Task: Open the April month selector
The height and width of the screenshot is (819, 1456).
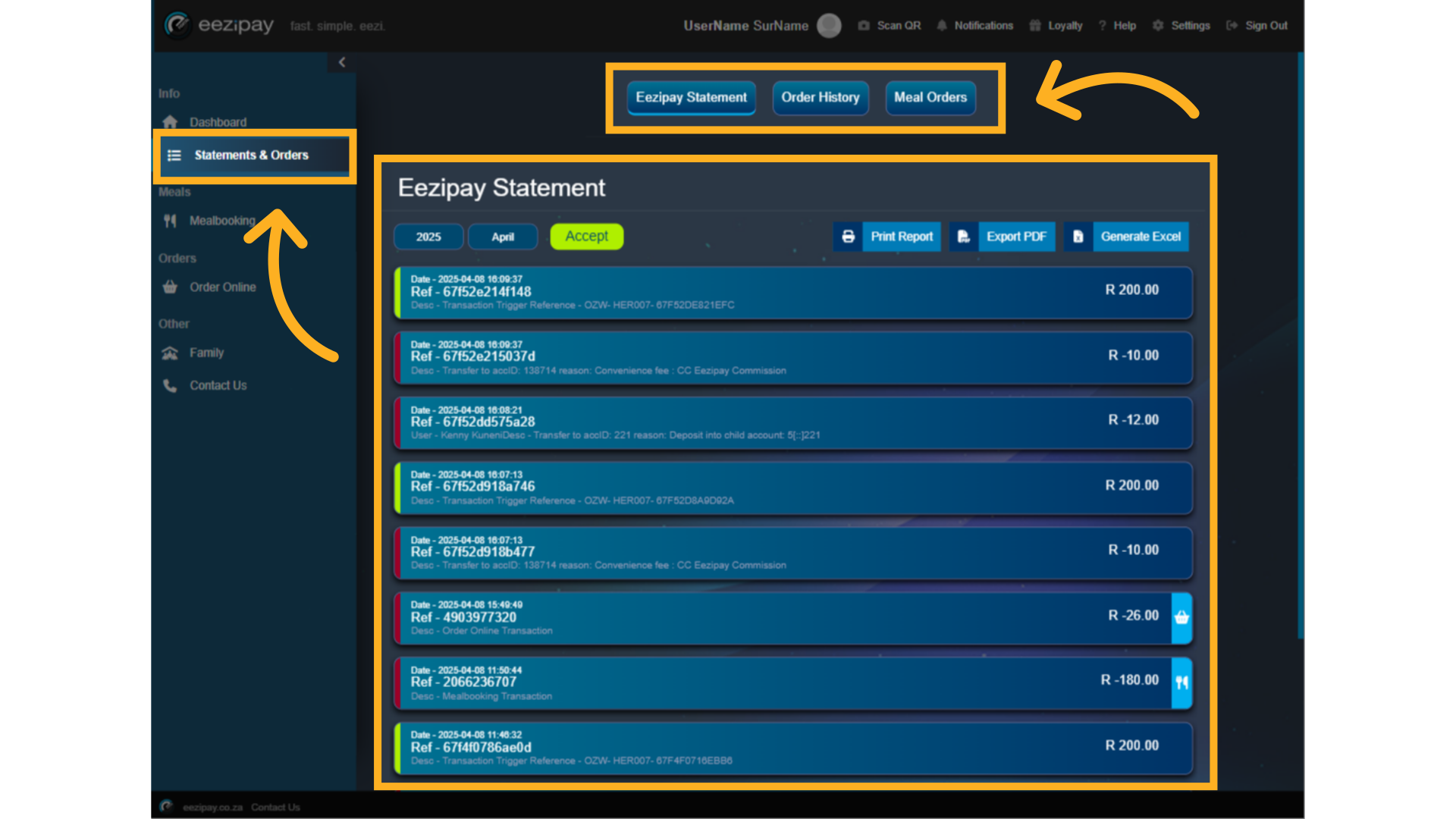Action: click(503, 236)
